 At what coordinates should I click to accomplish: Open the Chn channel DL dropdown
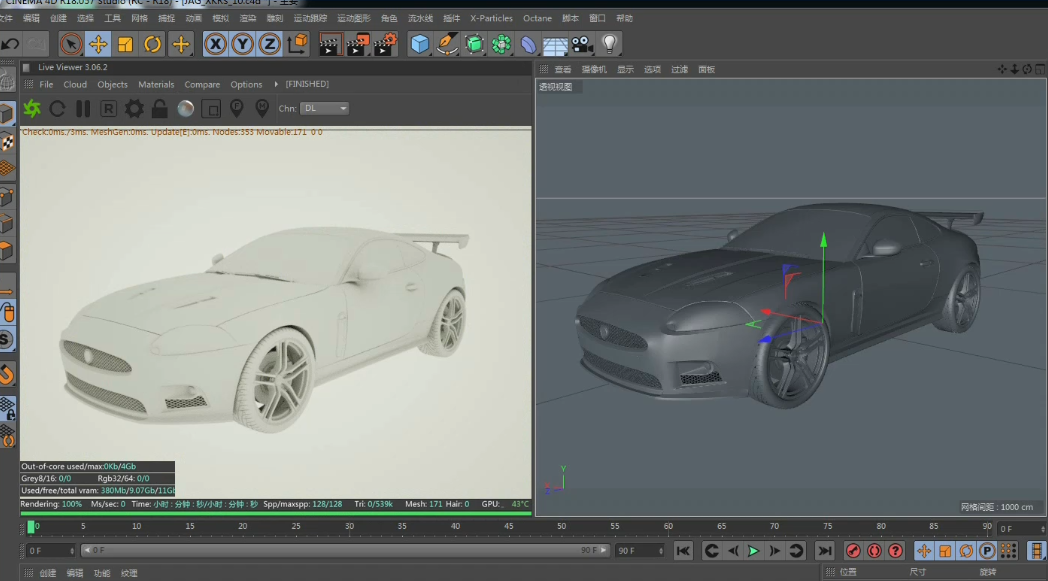(x=324, y=108)
